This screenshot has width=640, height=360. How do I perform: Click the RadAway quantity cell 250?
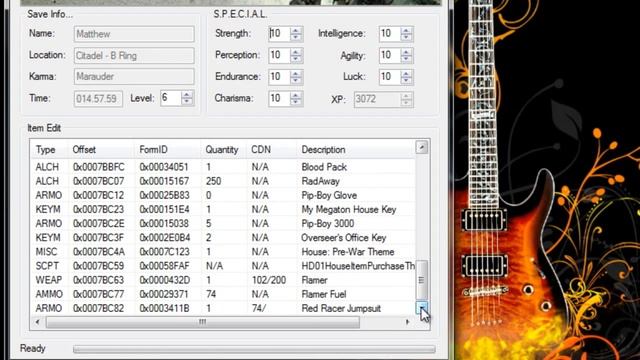click(213, 181)
